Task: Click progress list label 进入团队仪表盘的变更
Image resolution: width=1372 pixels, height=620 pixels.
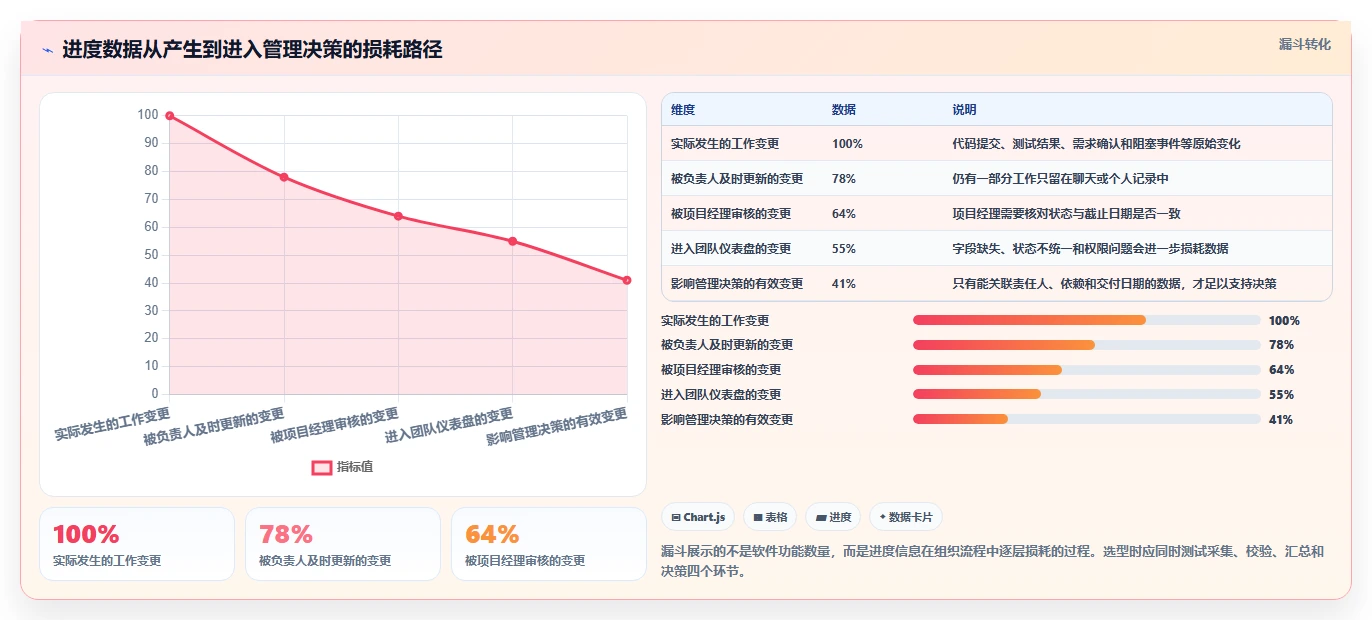Action: (x=721, y=395)
